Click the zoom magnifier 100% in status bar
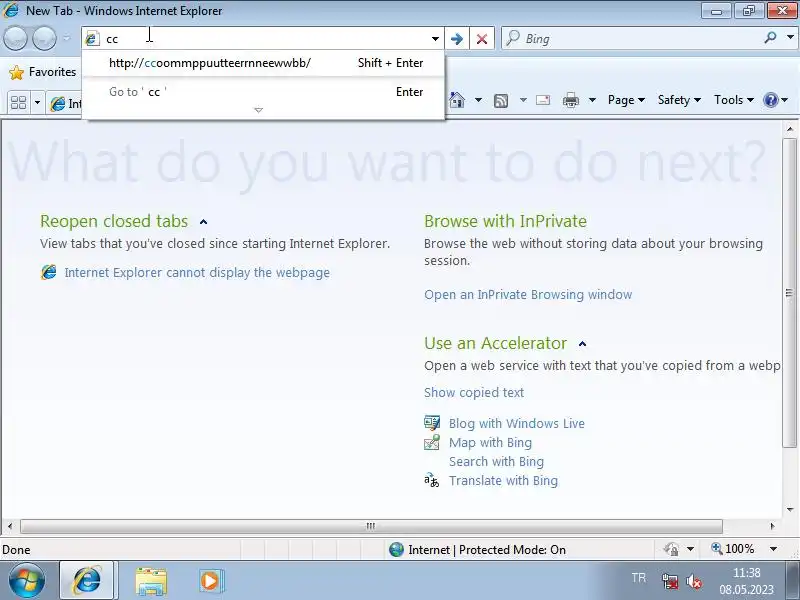The width and height of the screenshot is (800, 600). (733, 549)
